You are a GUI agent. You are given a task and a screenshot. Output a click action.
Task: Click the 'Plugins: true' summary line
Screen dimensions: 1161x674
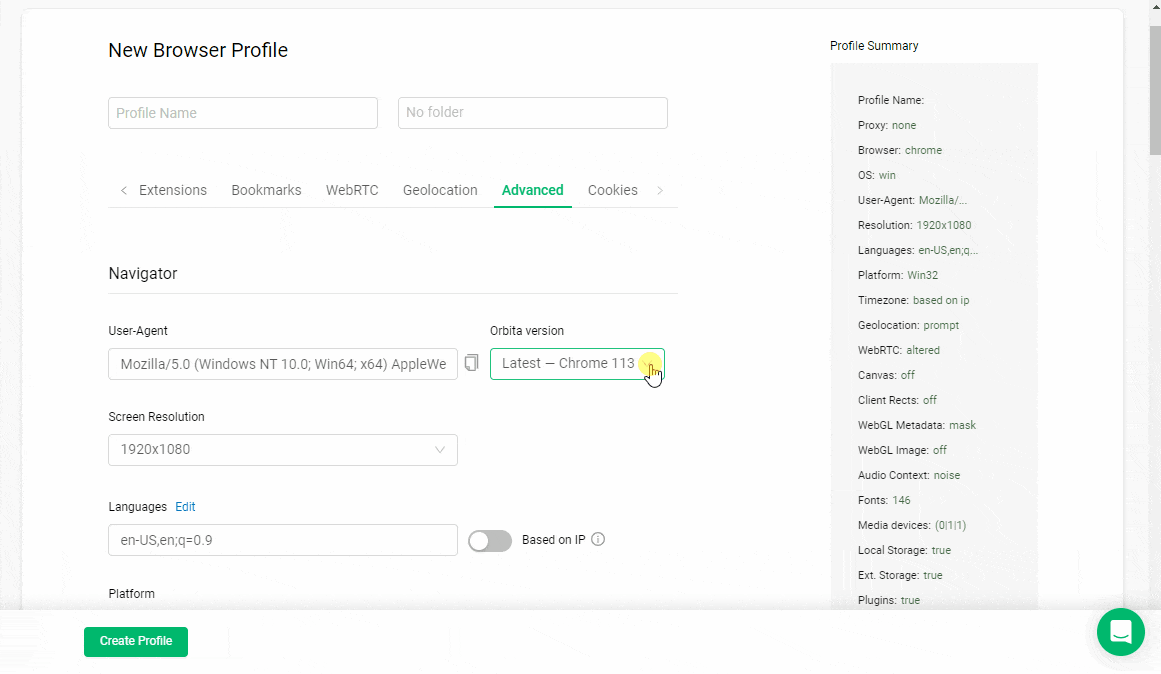(889, 600)
